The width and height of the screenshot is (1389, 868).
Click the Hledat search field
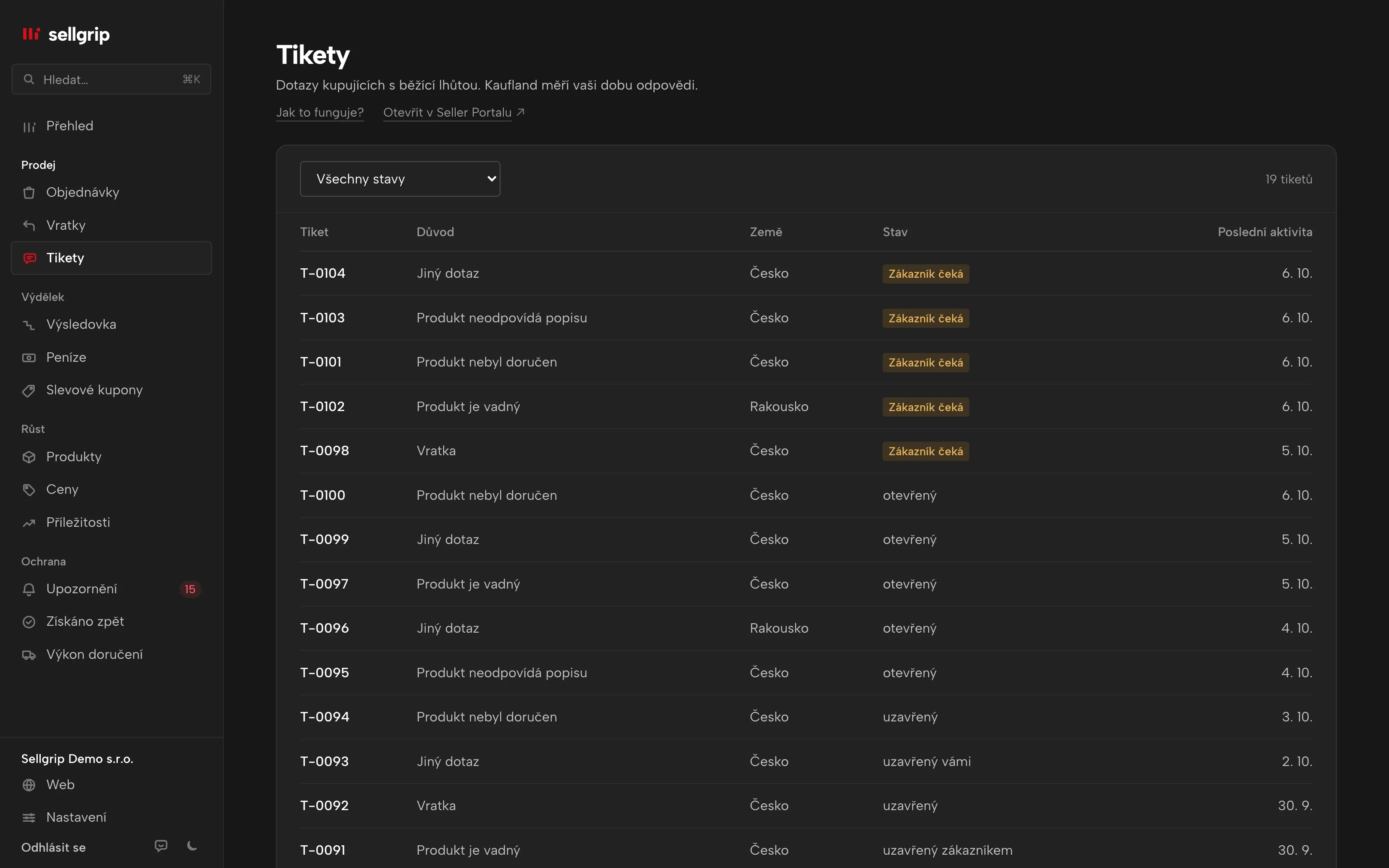click(x=111, y=80)
